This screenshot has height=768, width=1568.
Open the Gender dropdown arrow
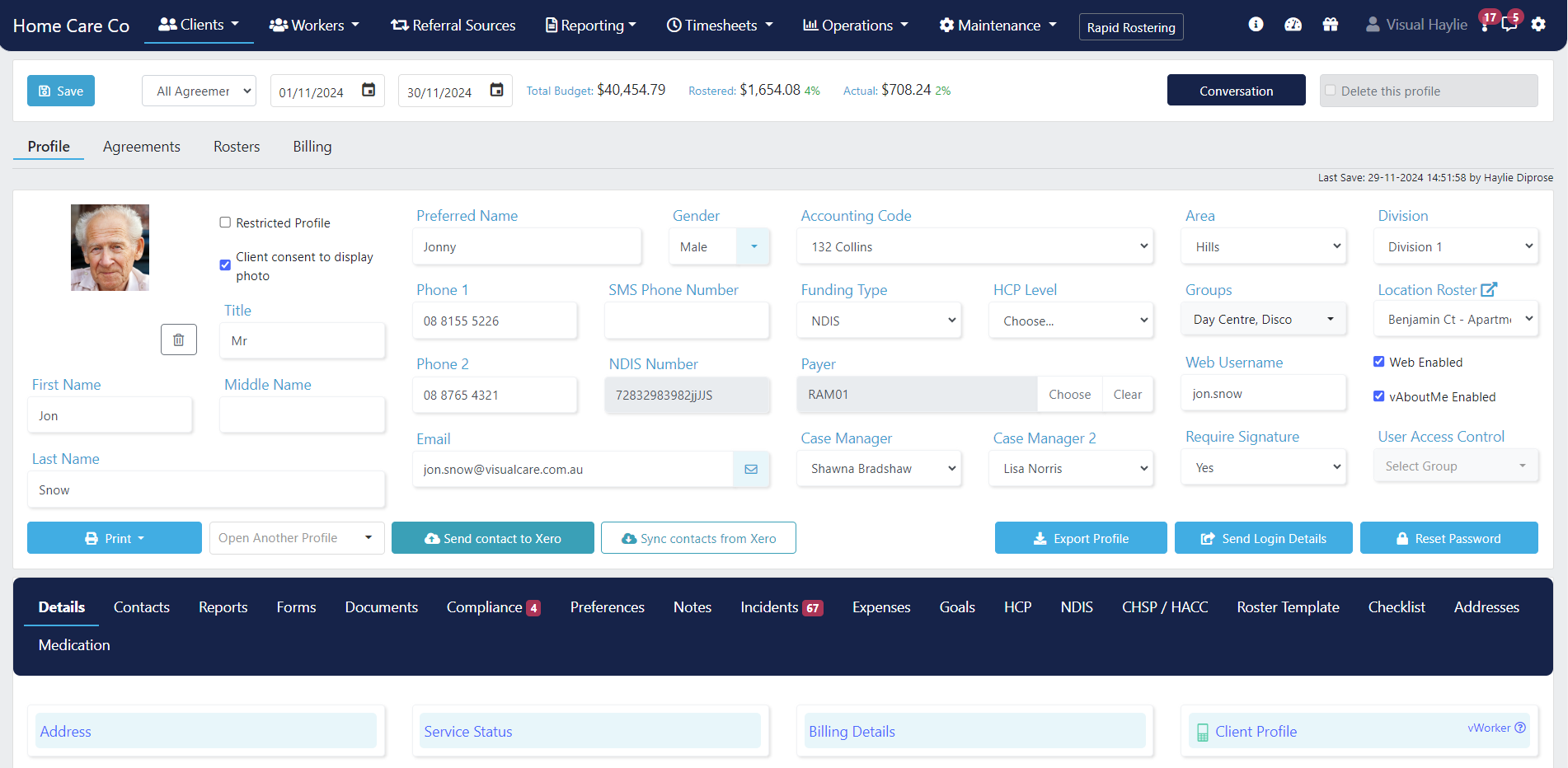(753, 246)
